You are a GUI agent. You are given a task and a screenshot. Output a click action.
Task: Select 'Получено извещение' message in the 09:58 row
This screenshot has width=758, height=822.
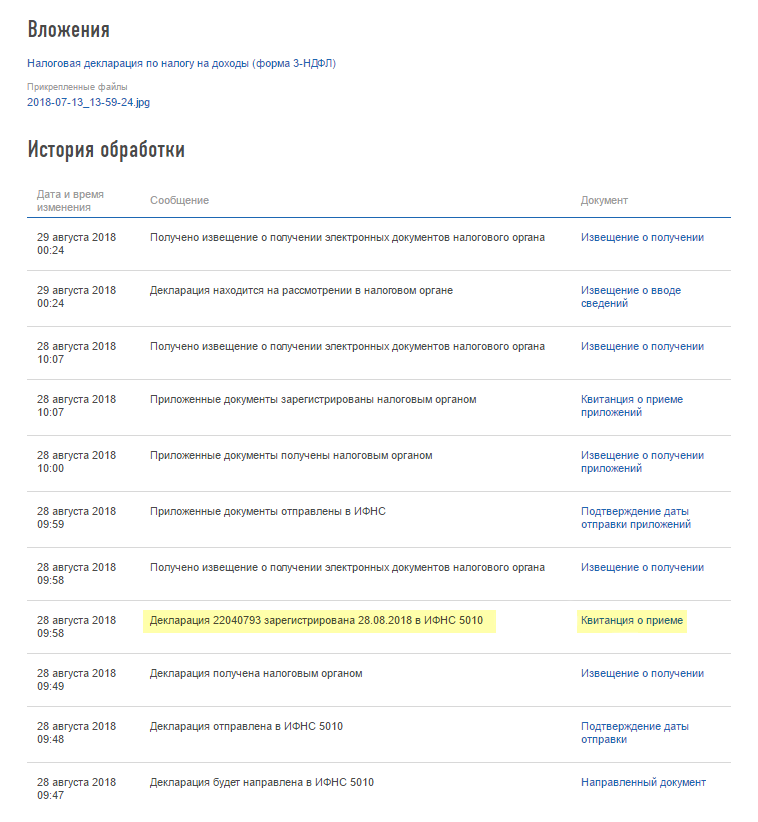click(x=347, y=568)
